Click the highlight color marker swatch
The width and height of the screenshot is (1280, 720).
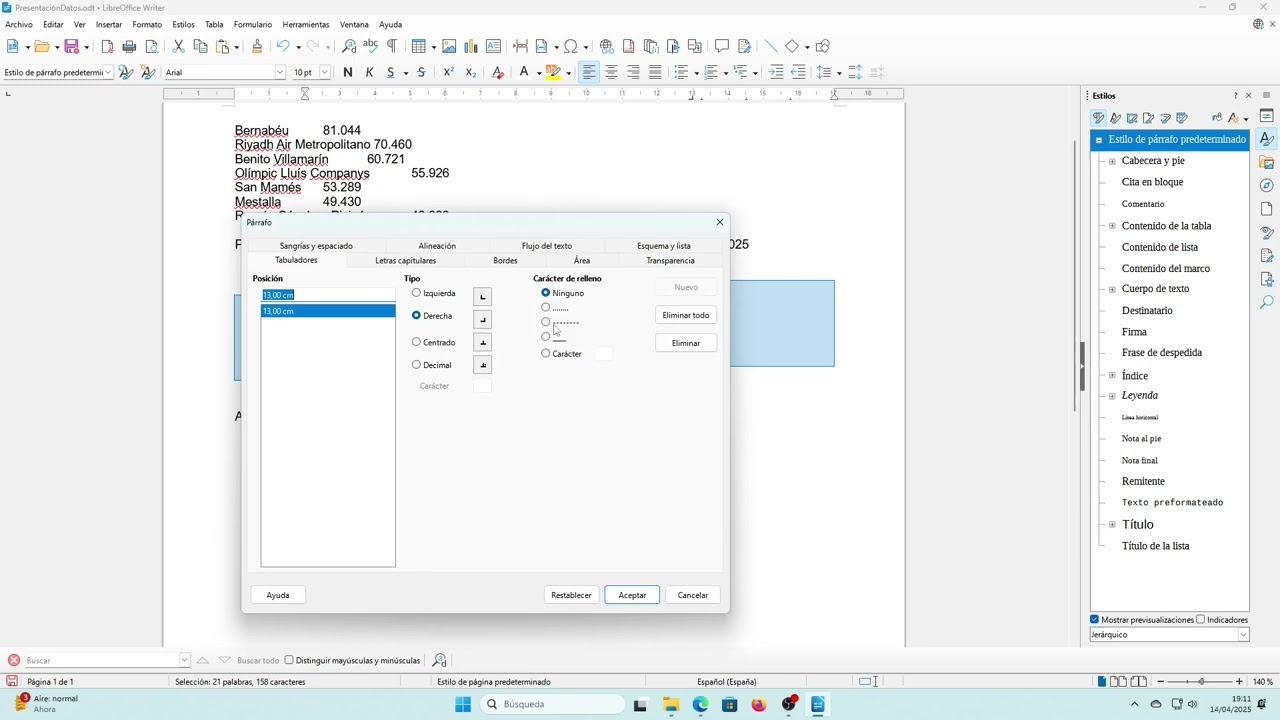(x=553, y=72)
